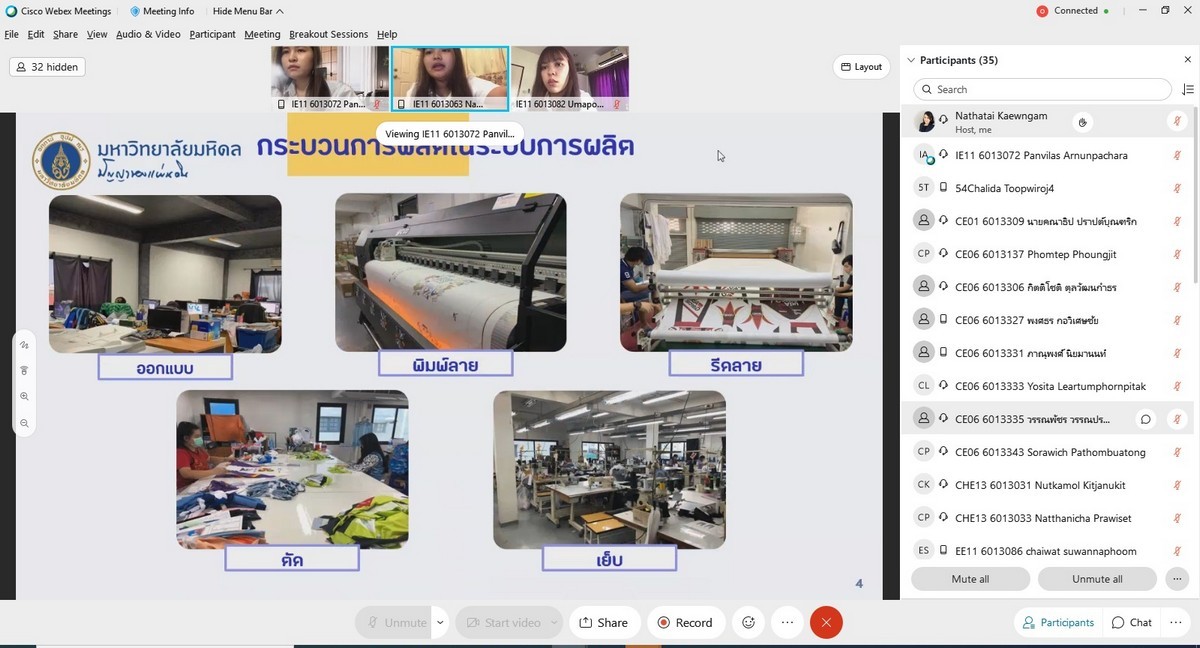Click the Mute all button
1200x648 pixels.
[x=970, y=579]
